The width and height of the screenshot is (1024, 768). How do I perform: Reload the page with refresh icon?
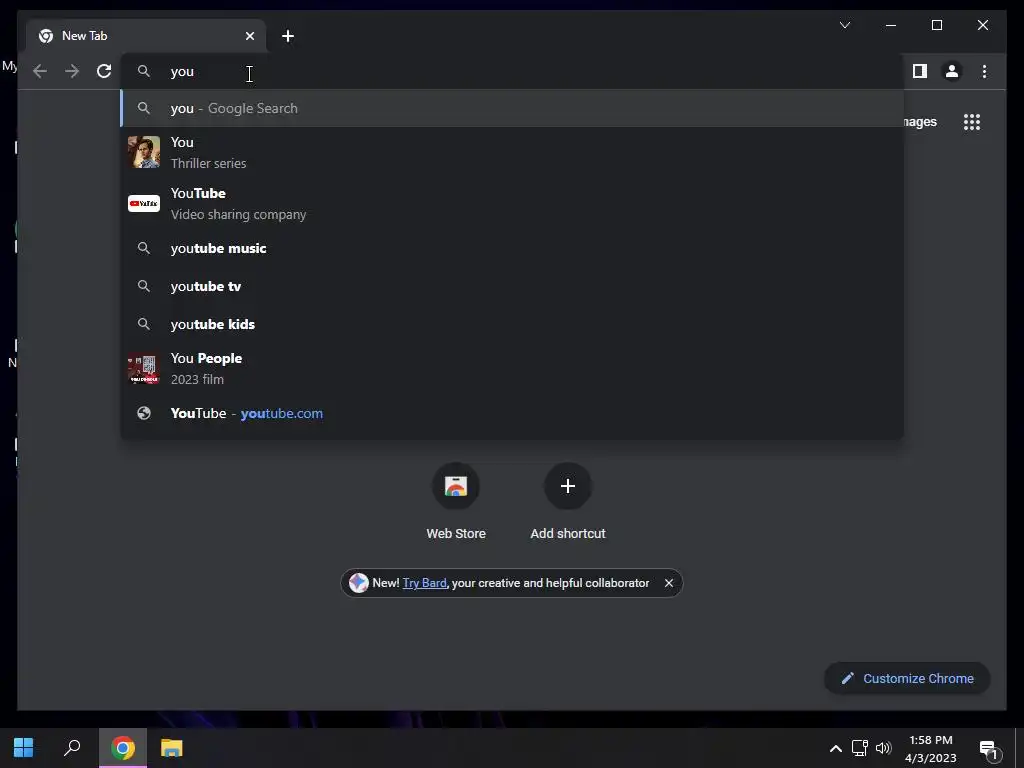point(104,71)
